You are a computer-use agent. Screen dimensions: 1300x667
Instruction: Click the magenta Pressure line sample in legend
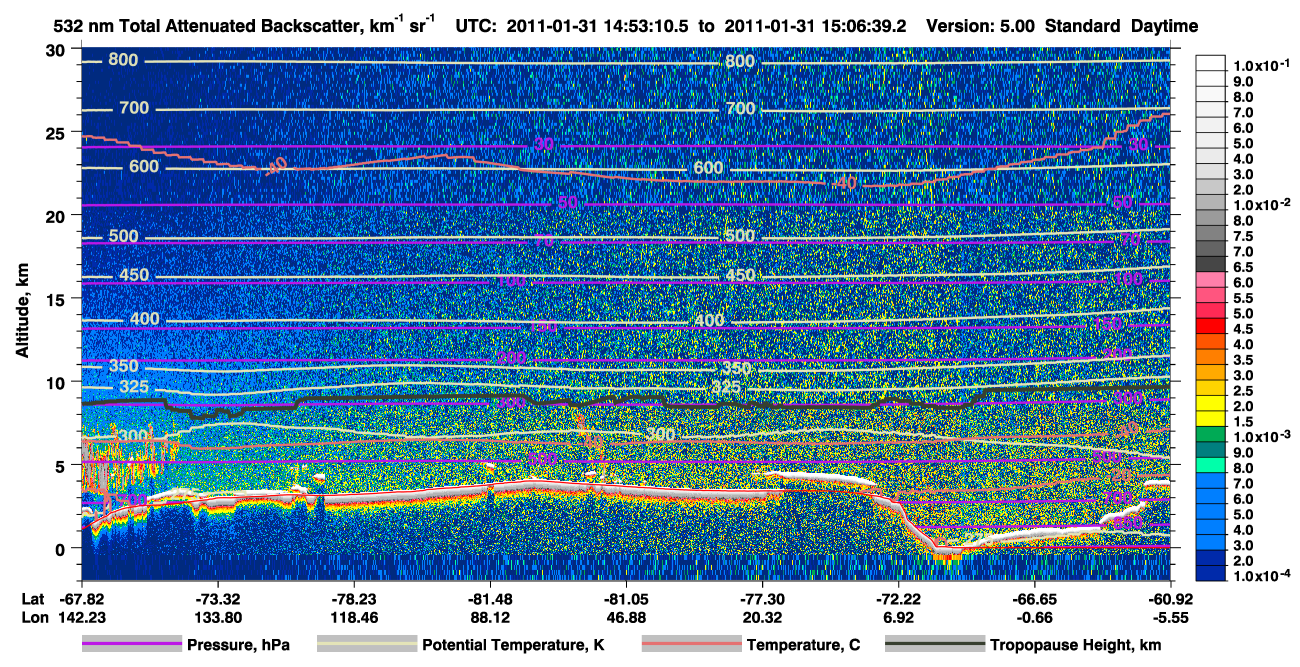tap(131, 645)
